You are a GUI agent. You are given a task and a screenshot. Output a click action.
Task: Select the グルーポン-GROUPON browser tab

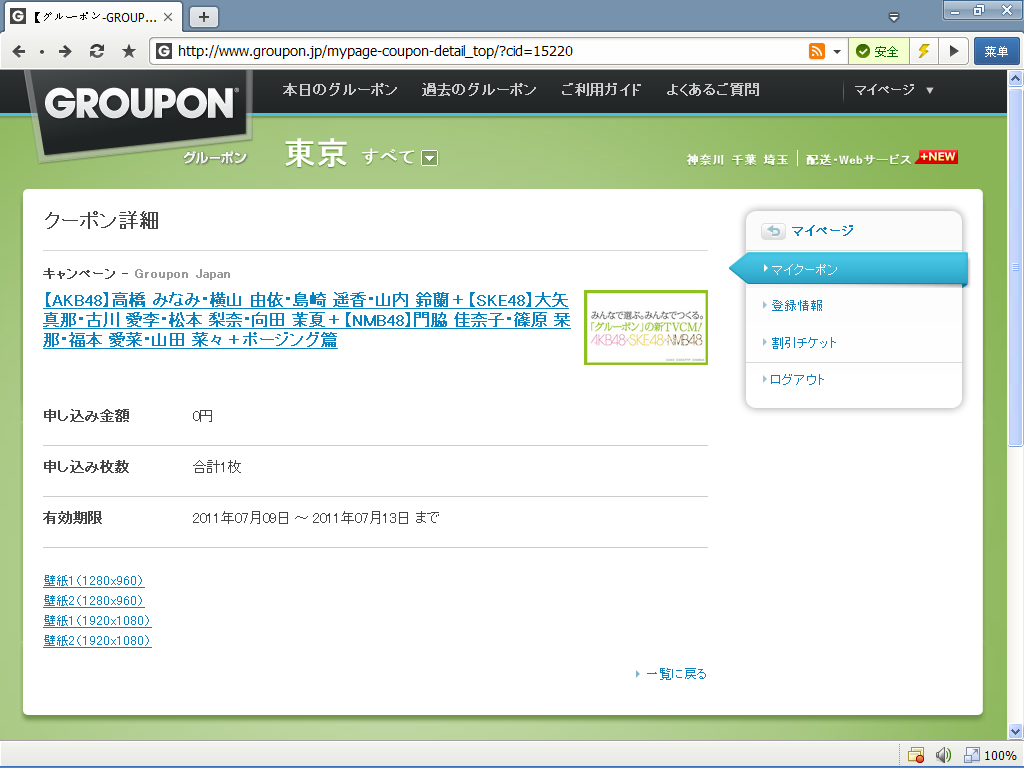(93, 17)
